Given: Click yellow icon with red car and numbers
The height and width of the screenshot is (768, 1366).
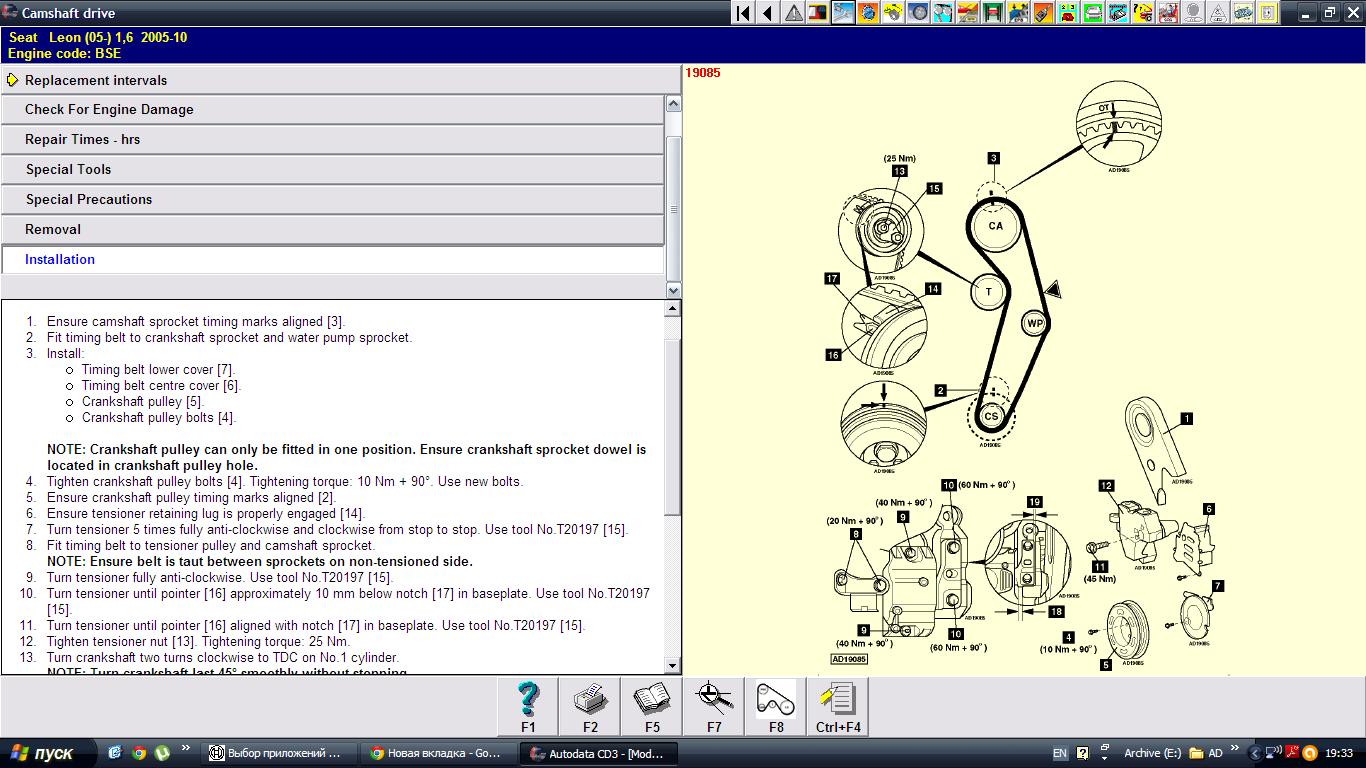Looking at the screenshot, I should coord(1067,13).
